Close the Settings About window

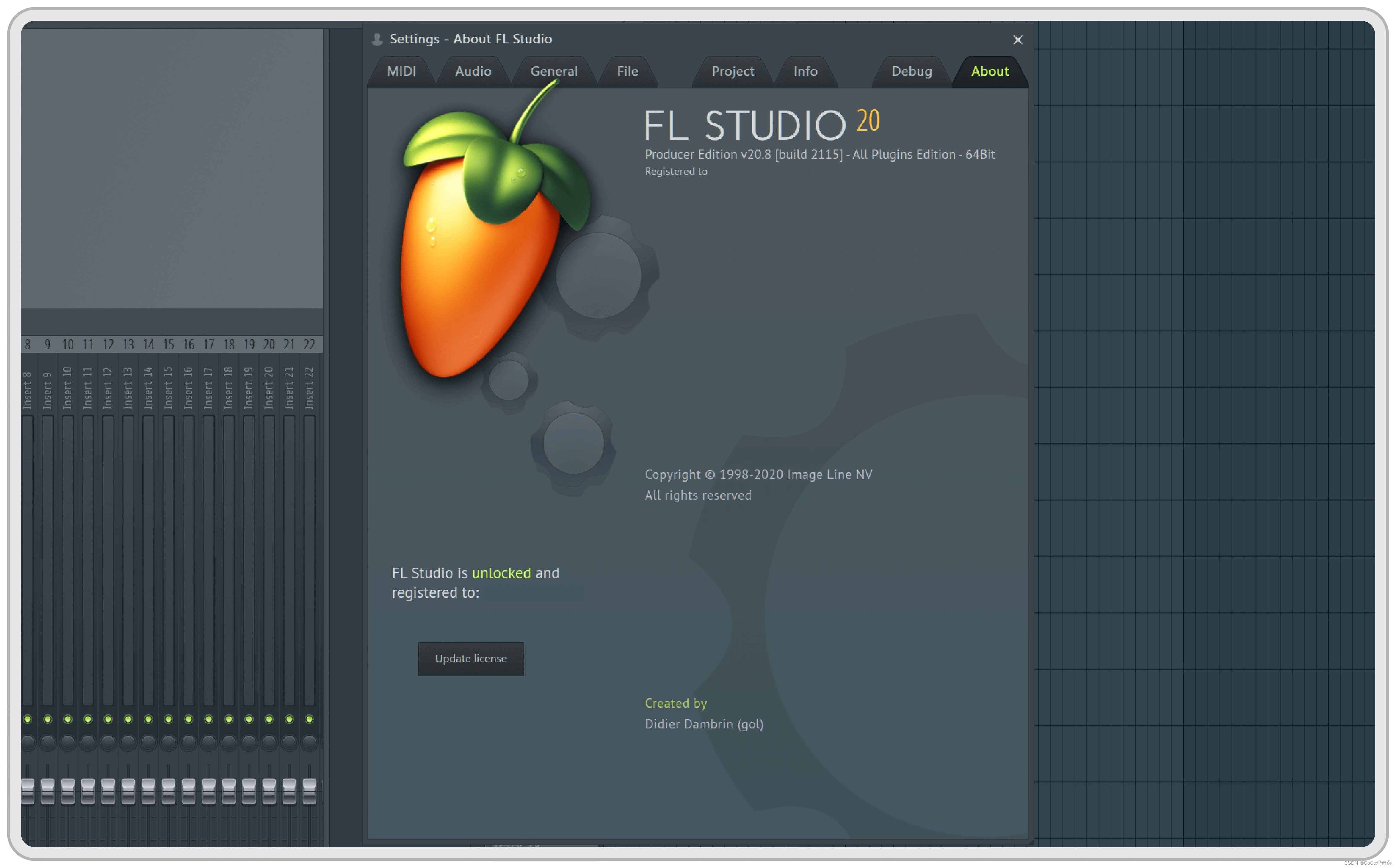point(1018,40)
